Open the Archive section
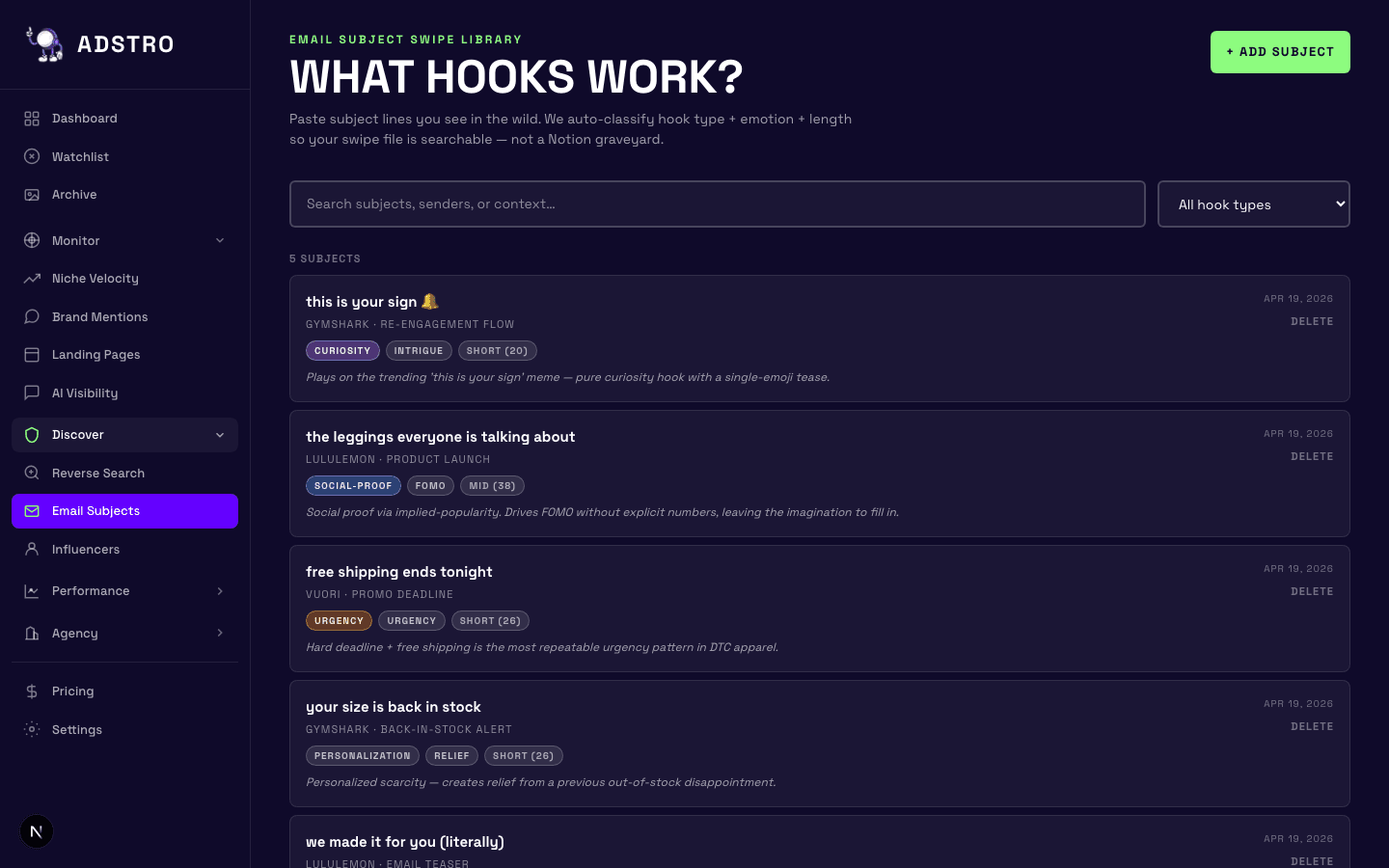The height and width of the screenshot is (868, 1389). (x=32, y=194)
